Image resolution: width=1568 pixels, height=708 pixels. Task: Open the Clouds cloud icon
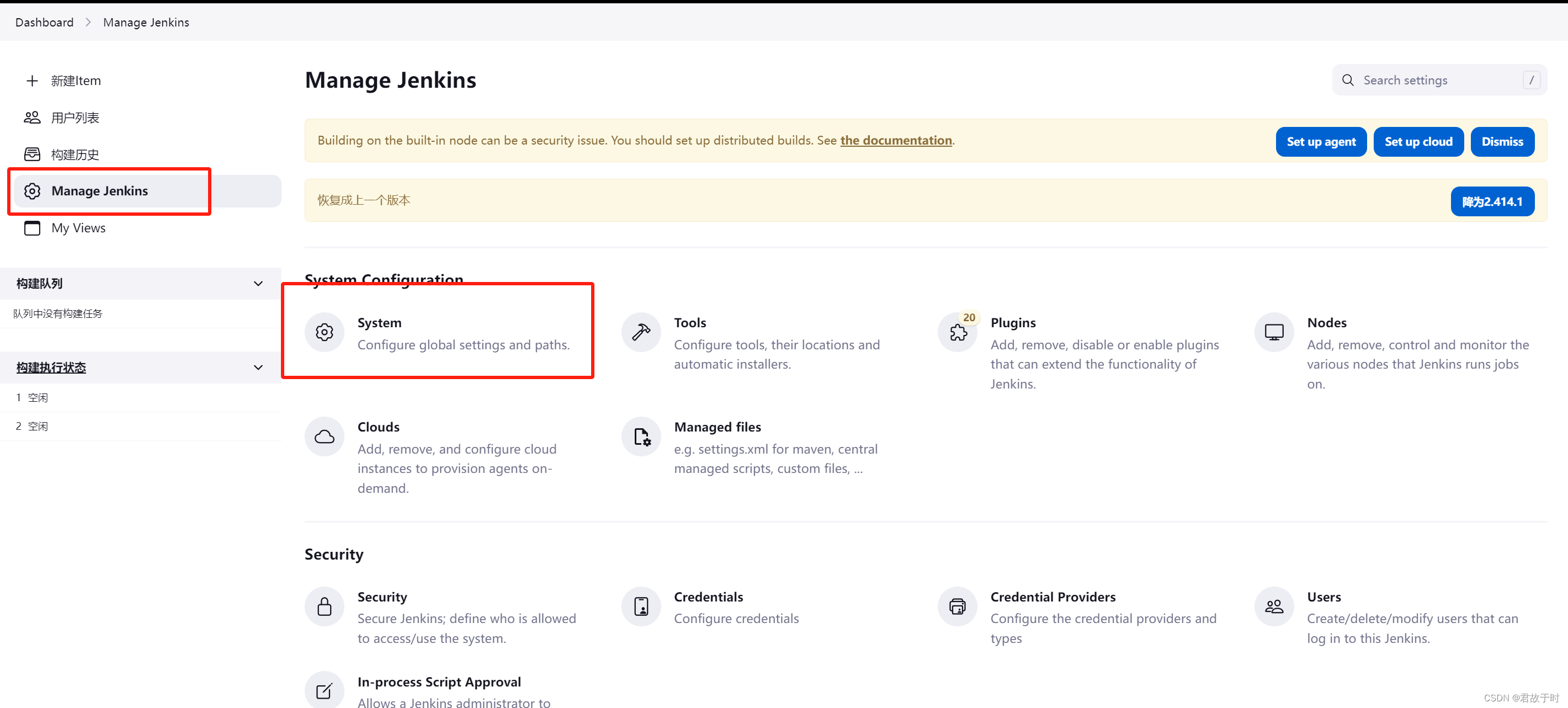pyautogui.click(x=325, y=436)
